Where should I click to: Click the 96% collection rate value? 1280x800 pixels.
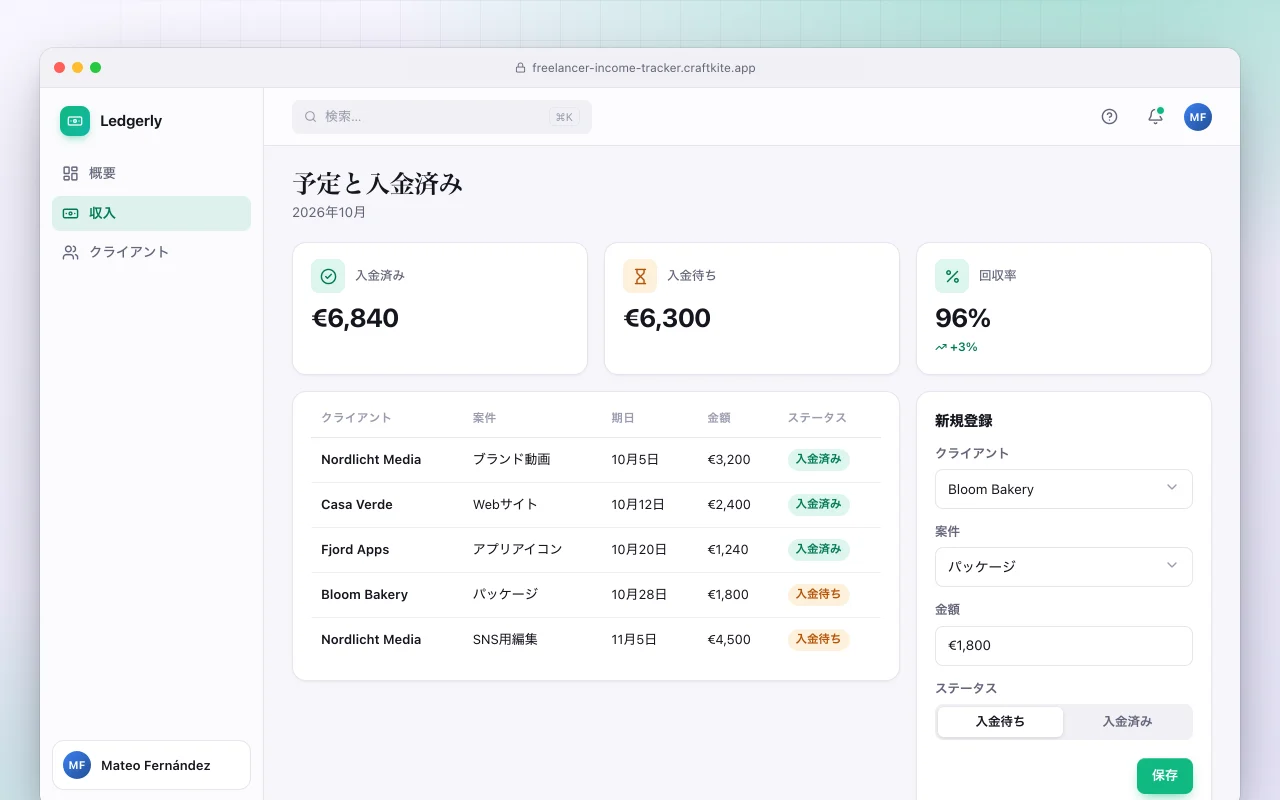coord(963,318)
